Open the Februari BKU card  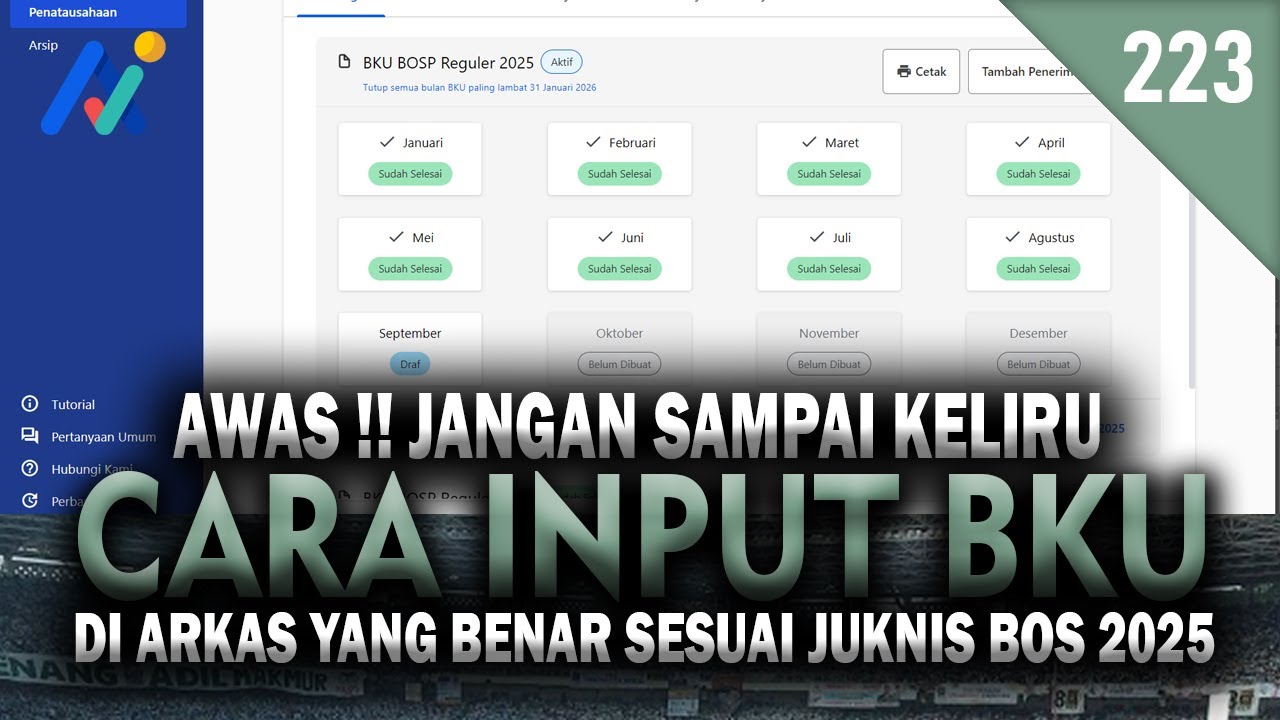(619, 159)
